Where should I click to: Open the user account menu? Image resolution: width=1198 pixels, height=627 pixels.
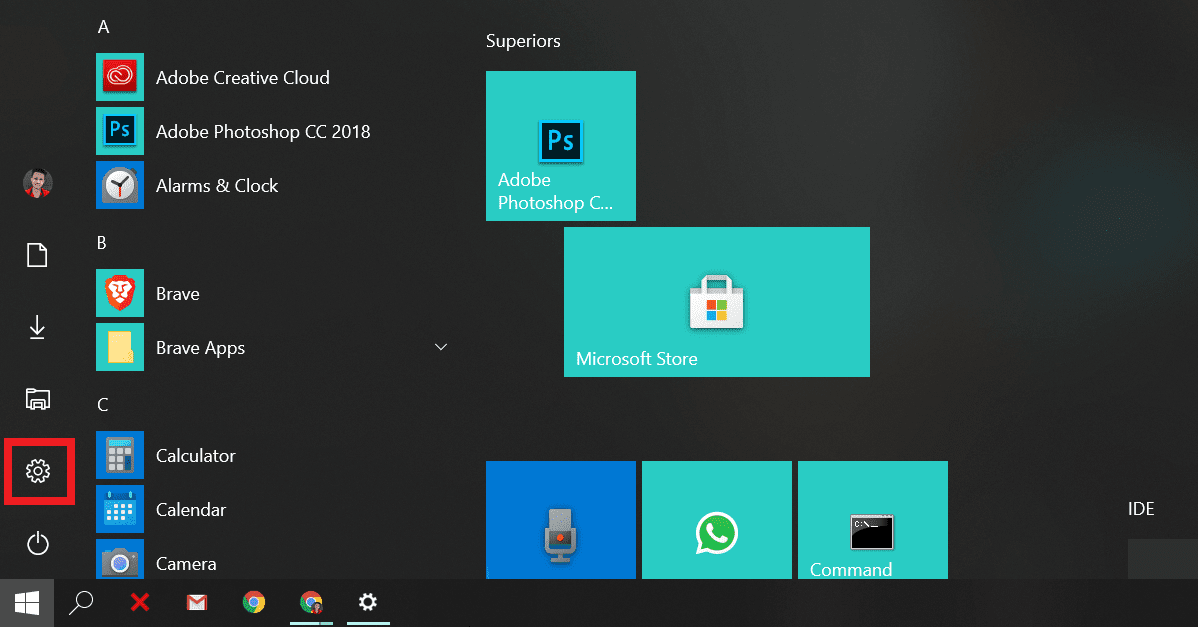click(x=37, y=184)
